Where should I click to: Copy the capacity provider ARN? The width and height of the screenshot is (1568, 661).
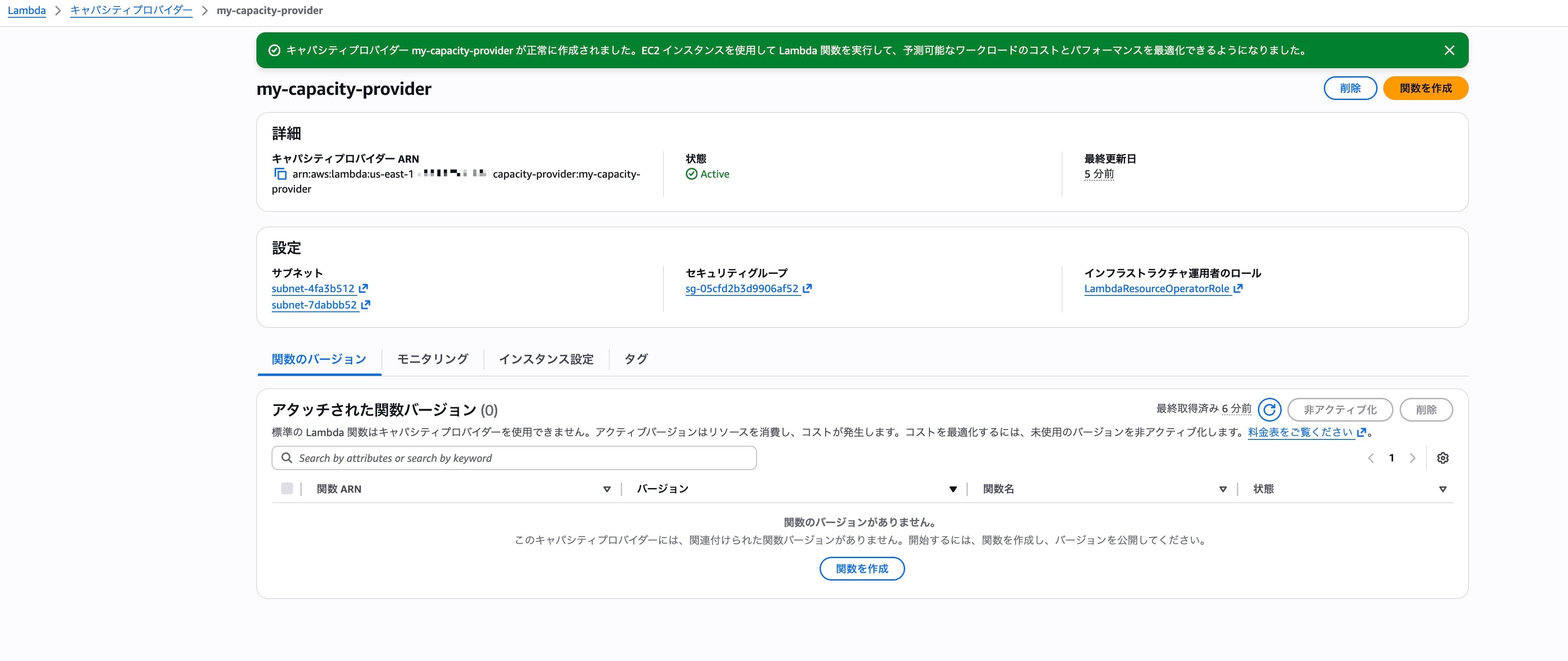[281, 174]
